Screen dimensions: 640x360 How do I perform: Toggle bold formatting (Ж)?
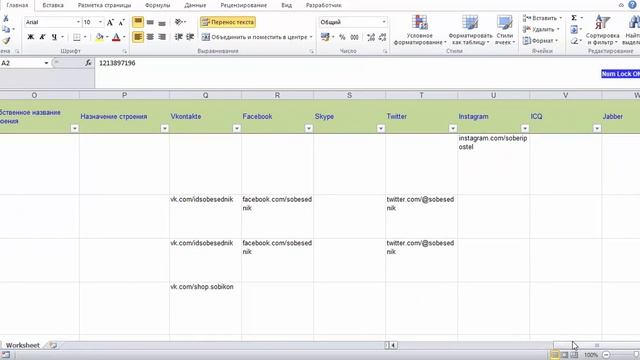click(x=31, y=37)
